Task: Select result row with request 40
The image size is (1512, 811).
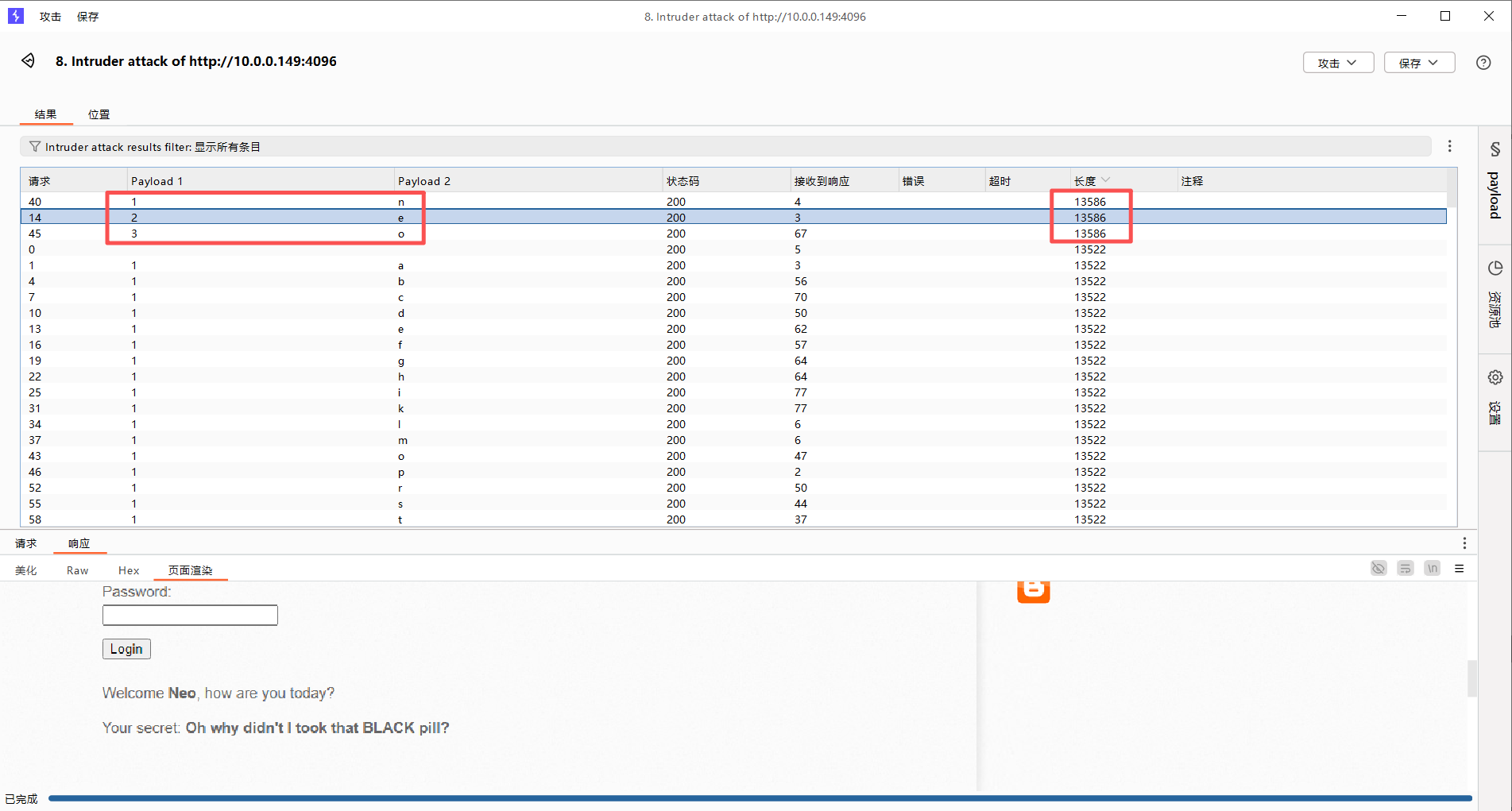Action: pos(733,202)
